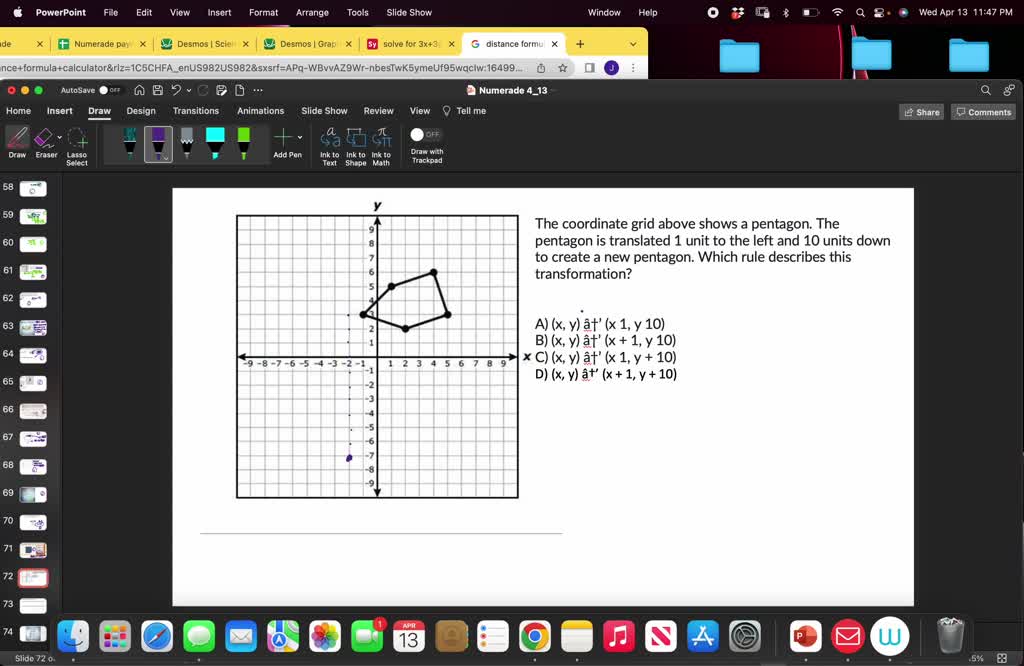Select Ink to Math tool
This screenshot has height=666, width=1024.
(381, 145)
